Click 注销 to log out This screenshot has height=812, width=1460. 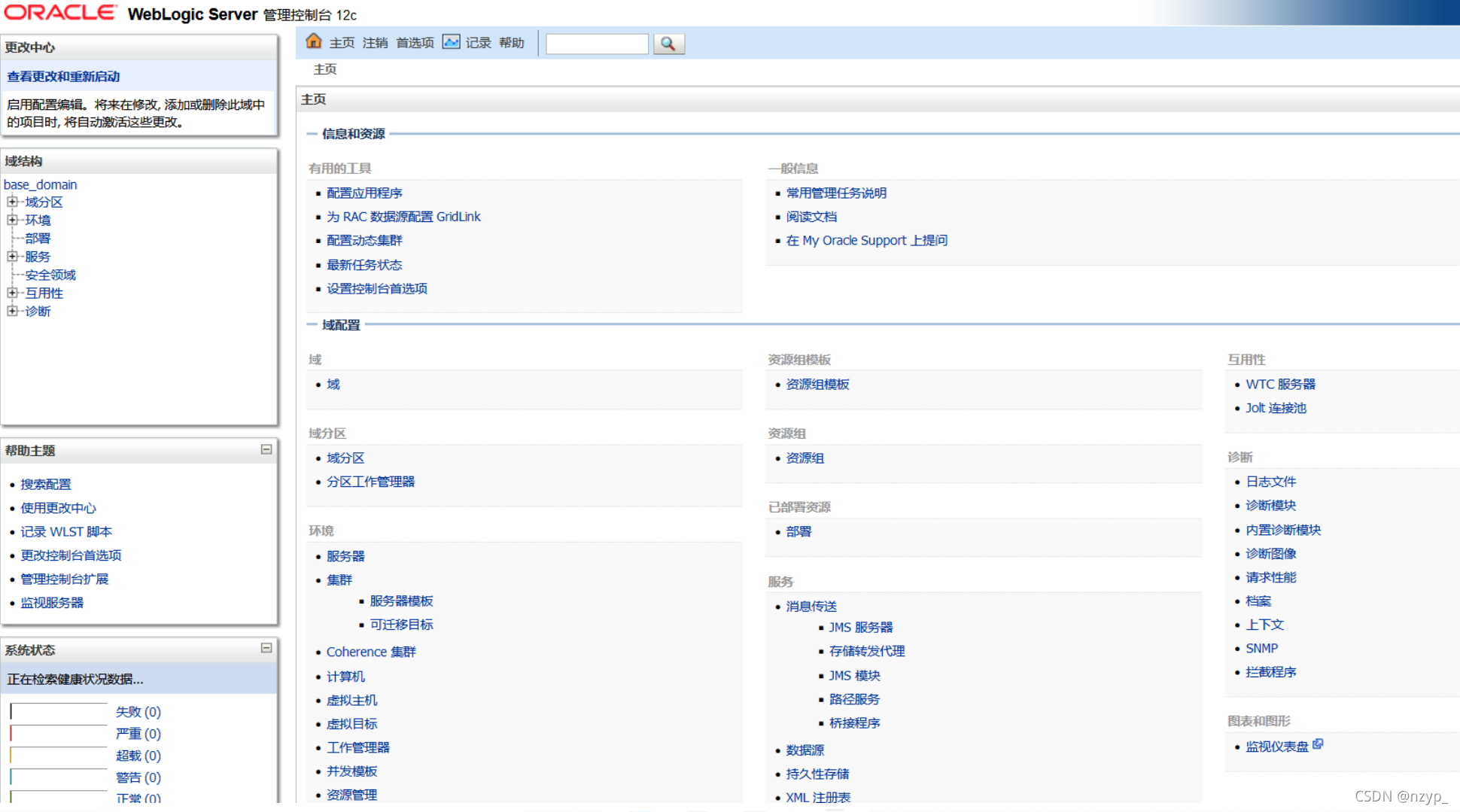(375, 43)
